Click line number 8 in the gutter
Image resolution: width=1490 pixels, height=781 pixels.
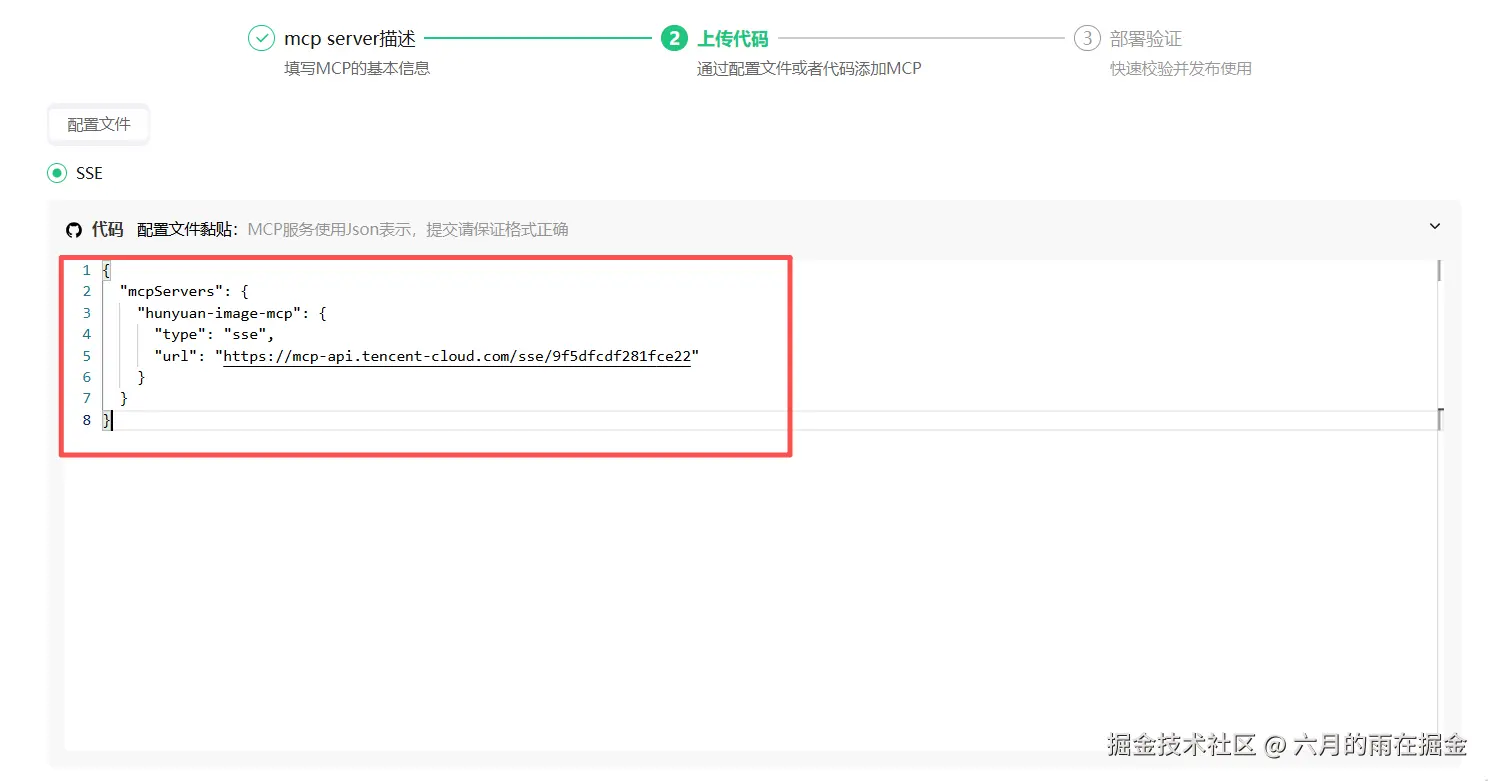coord(87,420)
